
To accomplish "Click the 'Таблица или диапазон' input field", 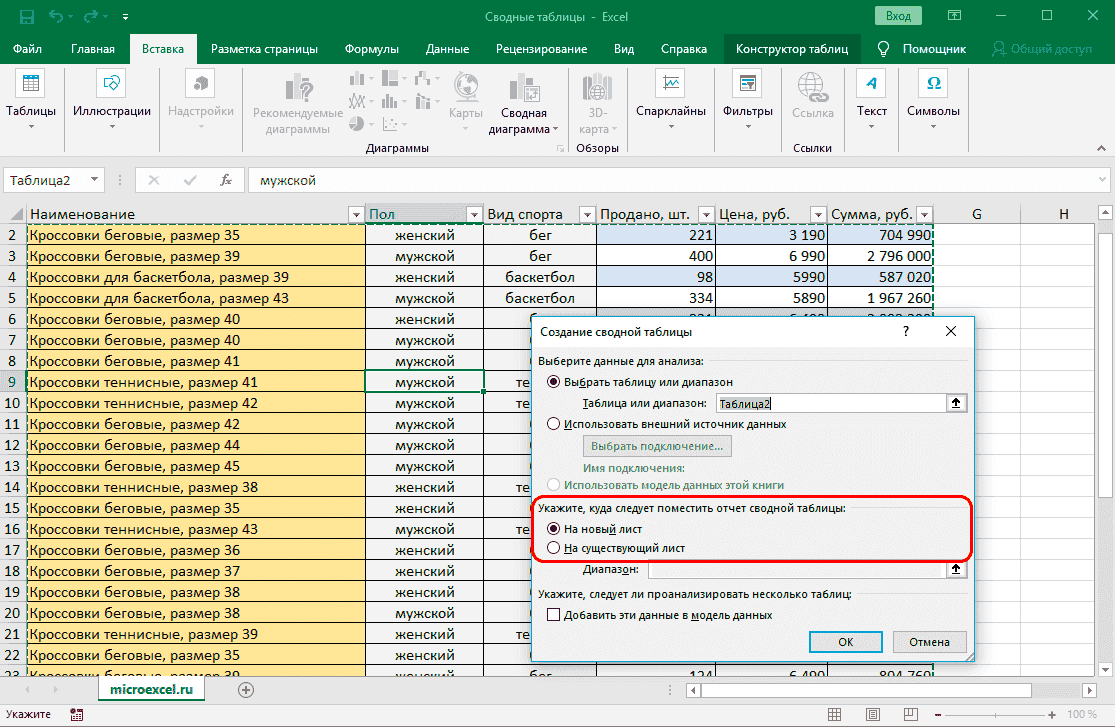I will click(829, 403).
